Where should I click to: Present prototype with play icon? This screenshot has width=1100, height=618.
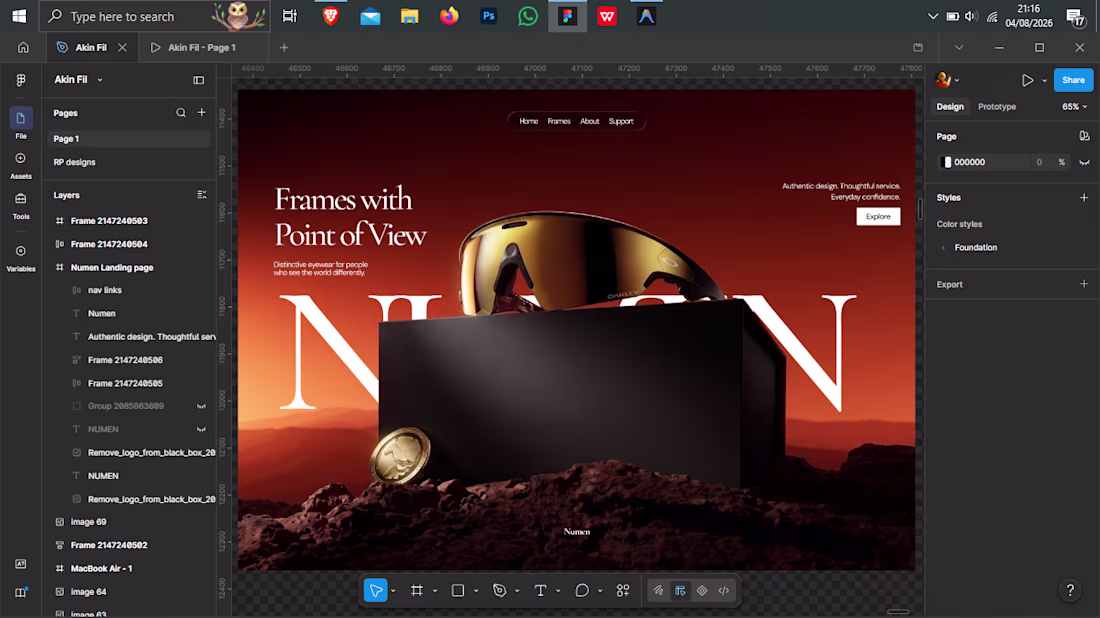(1027, 80)
